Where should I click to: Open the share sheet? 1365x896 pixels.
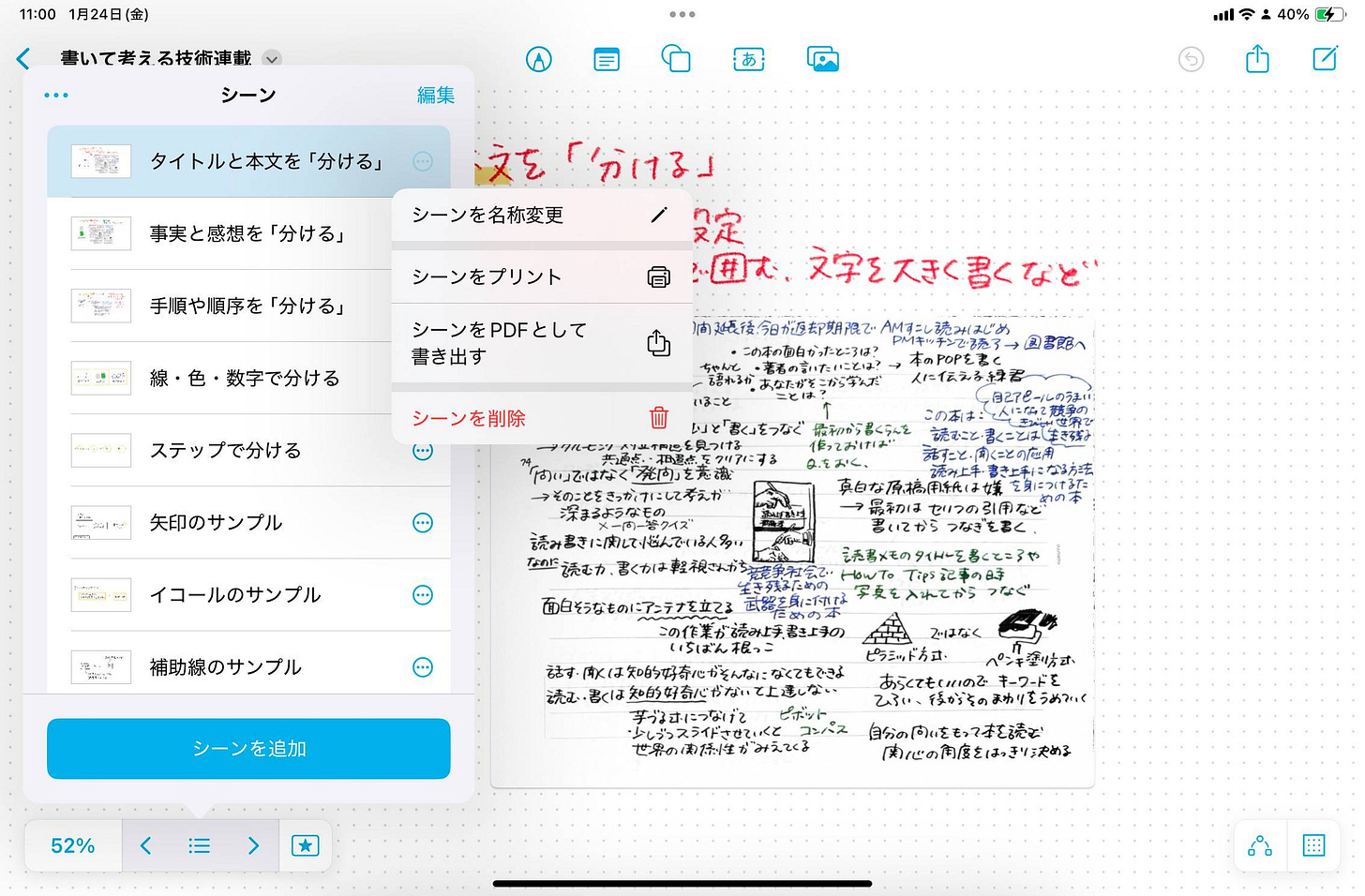1257,59
